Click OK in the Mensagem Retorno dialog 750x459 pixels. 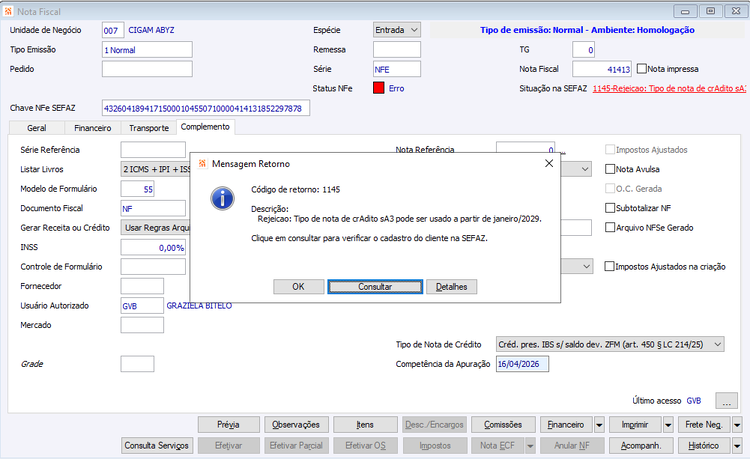tap(298, 286)
